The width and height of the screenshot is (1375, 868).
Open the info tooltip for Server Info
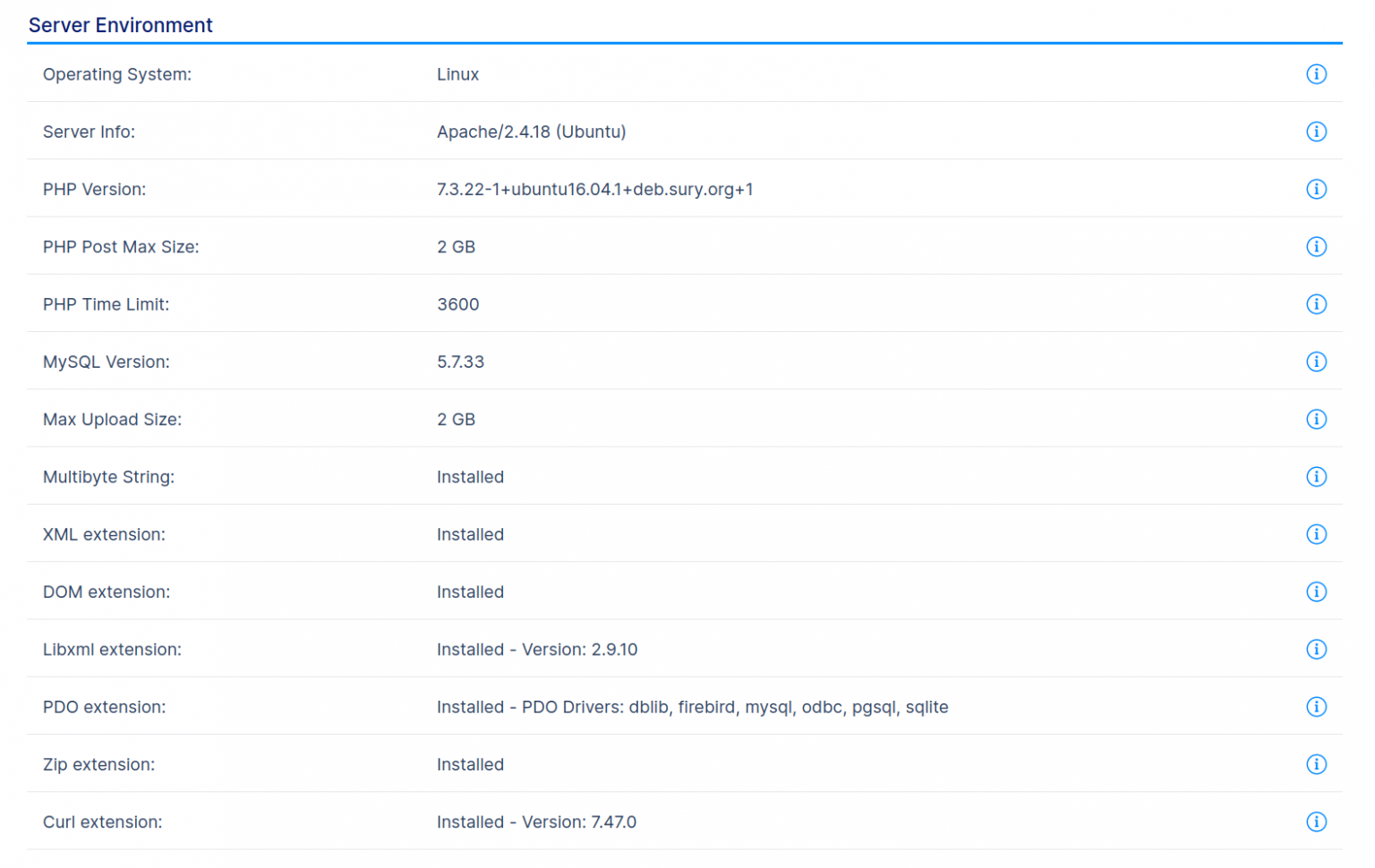click(x=1317, y=132)
